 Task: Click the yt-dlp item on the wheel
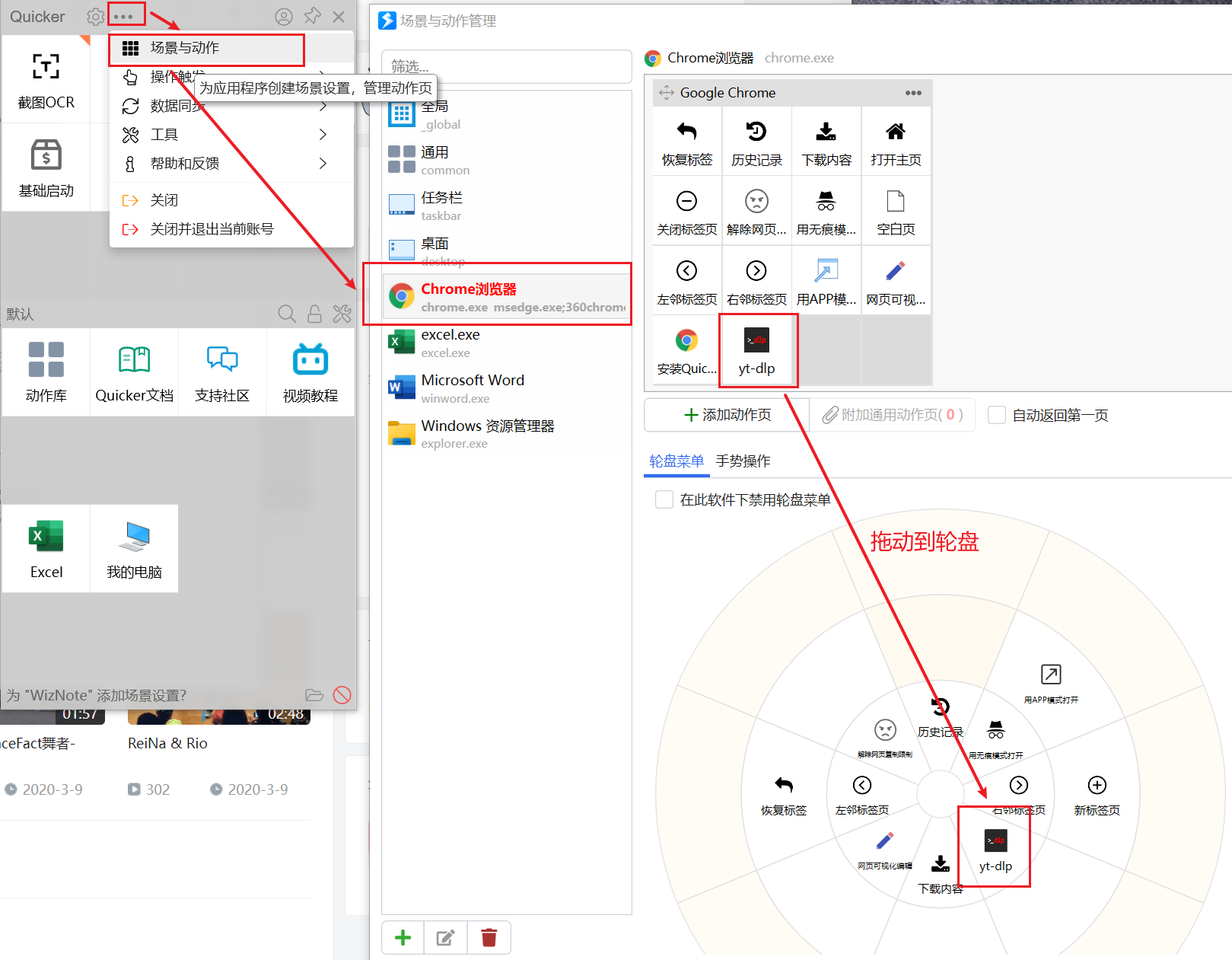pyautogui.click(x=995, y=850)
